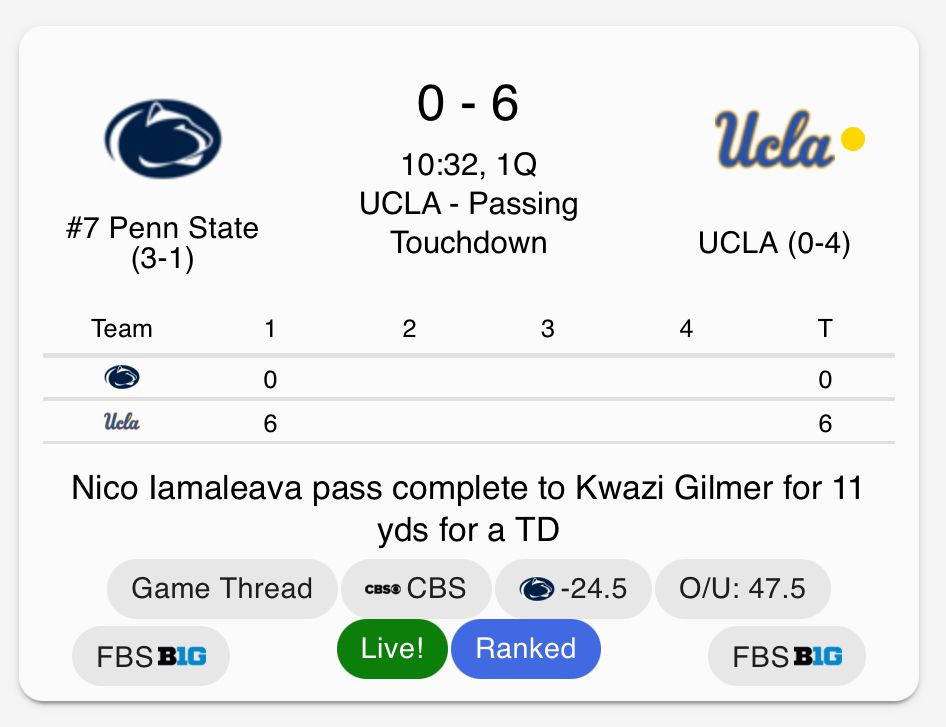Click the Penn State logo in the spread chip
Viewport: 946px width, 727px height.
(x=537, y=589)
